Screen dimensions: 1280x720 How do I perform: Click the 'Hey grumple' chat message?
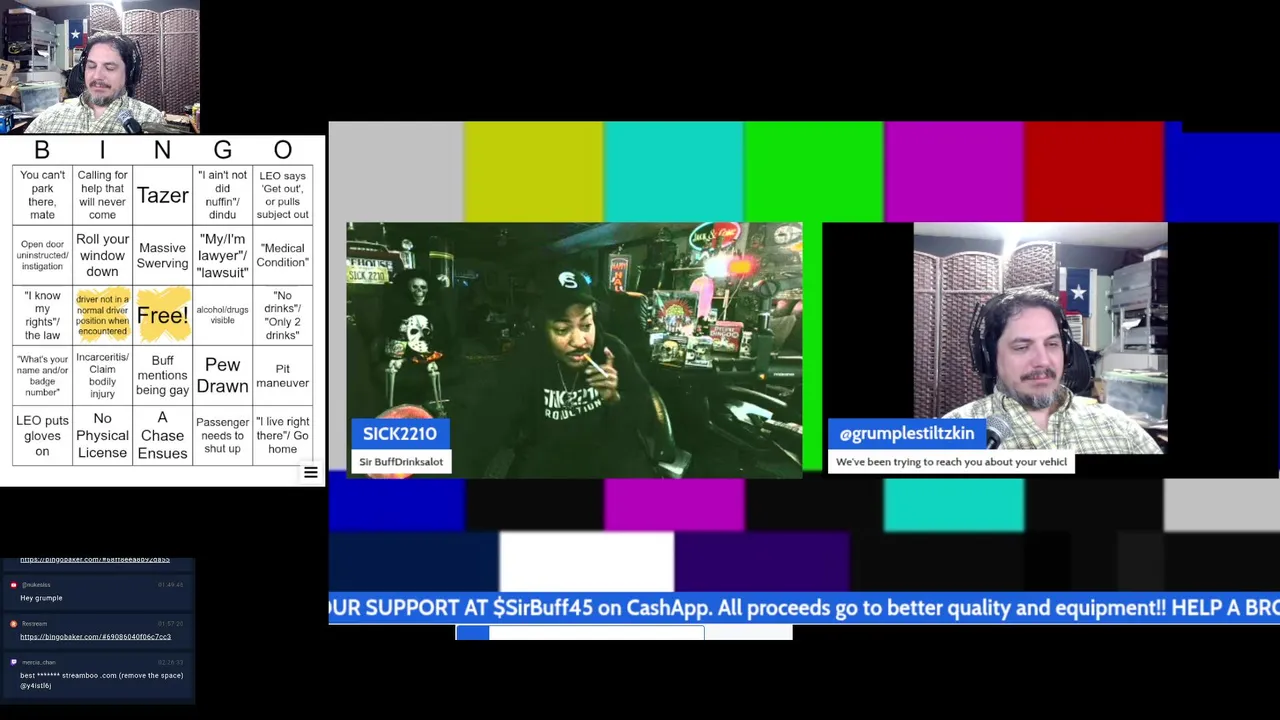pyautogui.click(x=41, y=598)
